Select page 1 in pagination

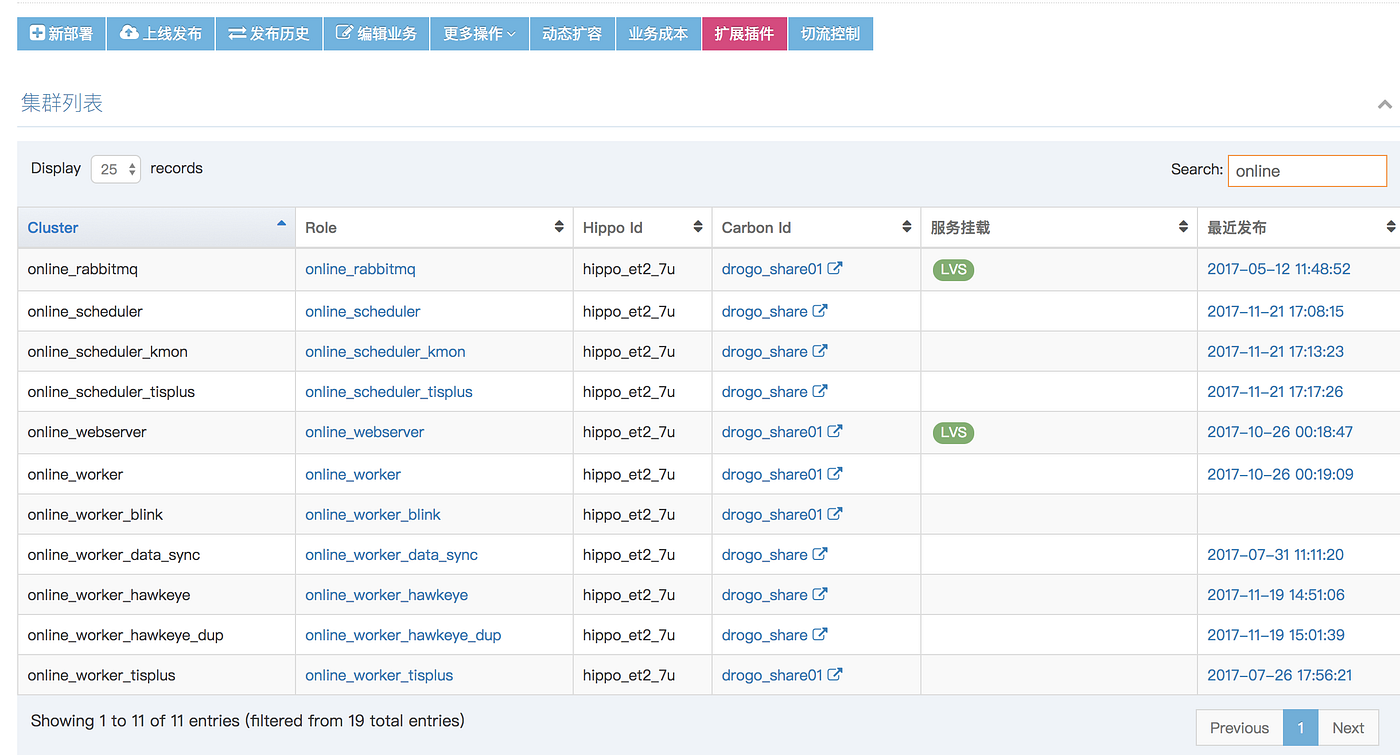1301,728
